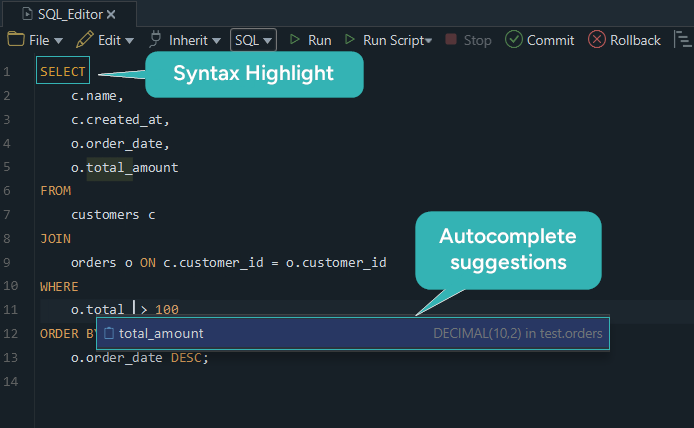Click the Rollback button label
694x428 pixels.
[x=635, y=40]
